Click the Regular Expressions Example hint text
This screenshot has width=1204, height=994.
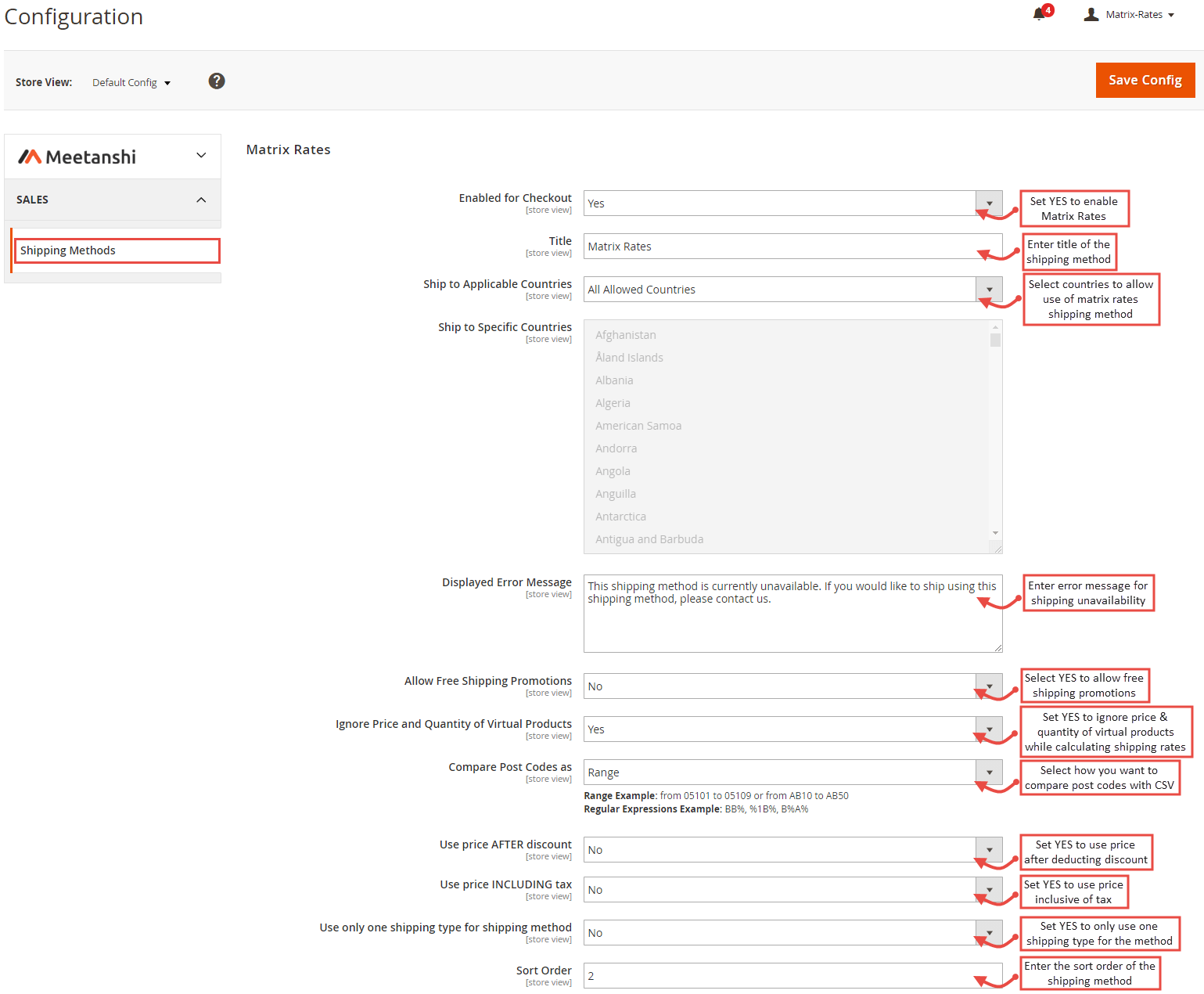coord(696,809)
